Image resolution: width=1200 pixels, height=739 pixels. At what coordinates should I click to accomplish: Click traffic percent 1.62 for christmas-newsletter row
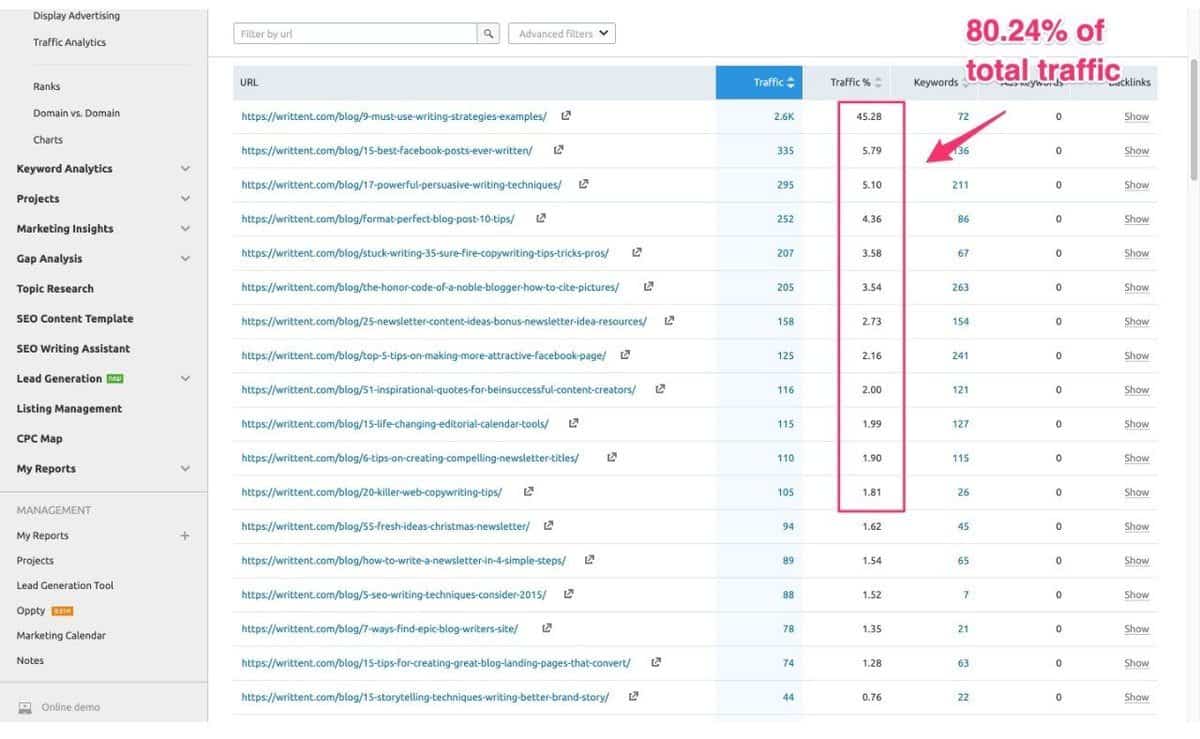pos(870,526)
